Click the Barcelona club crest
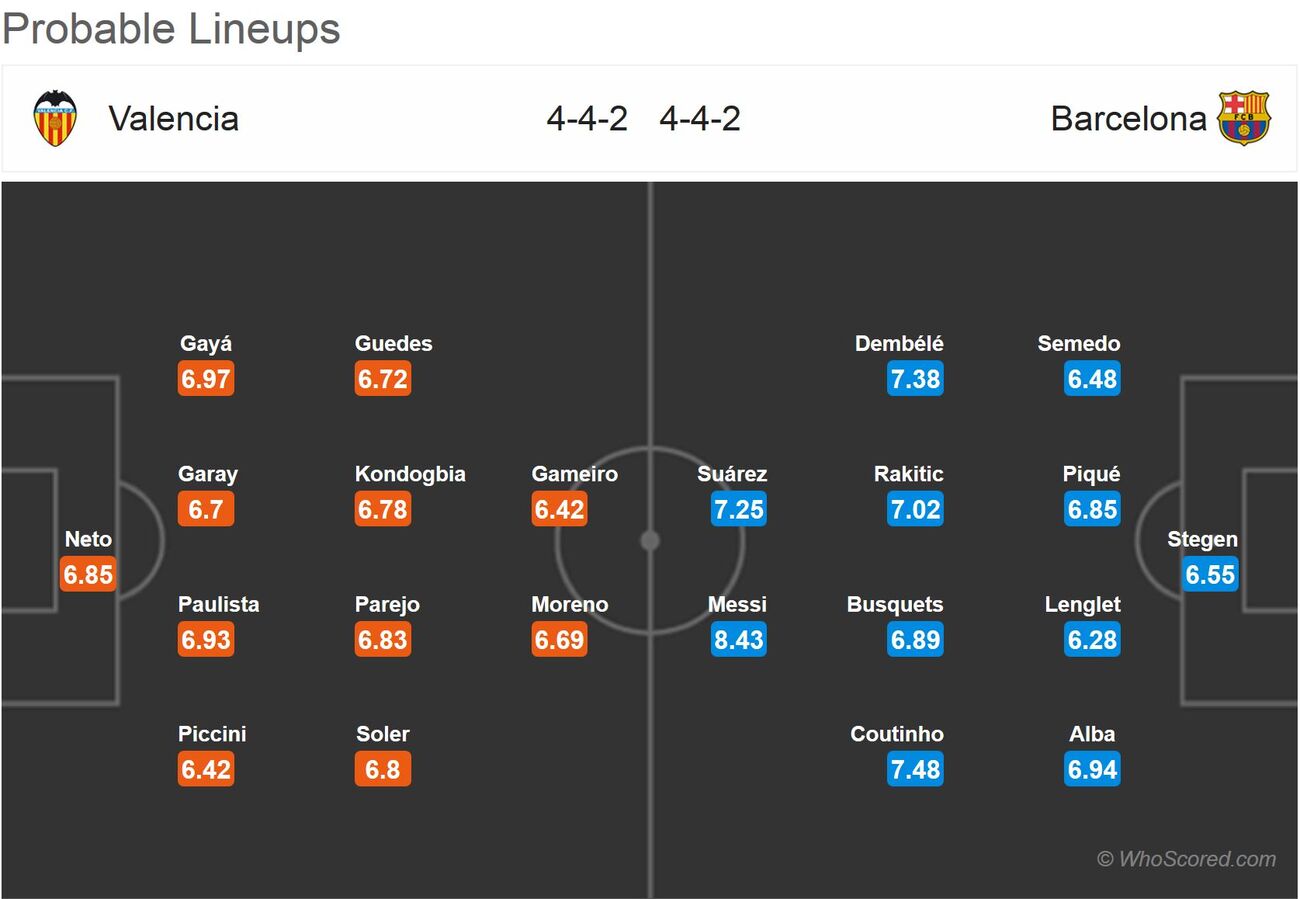This screenshot has width=1300, height=899. (1243, 118)
